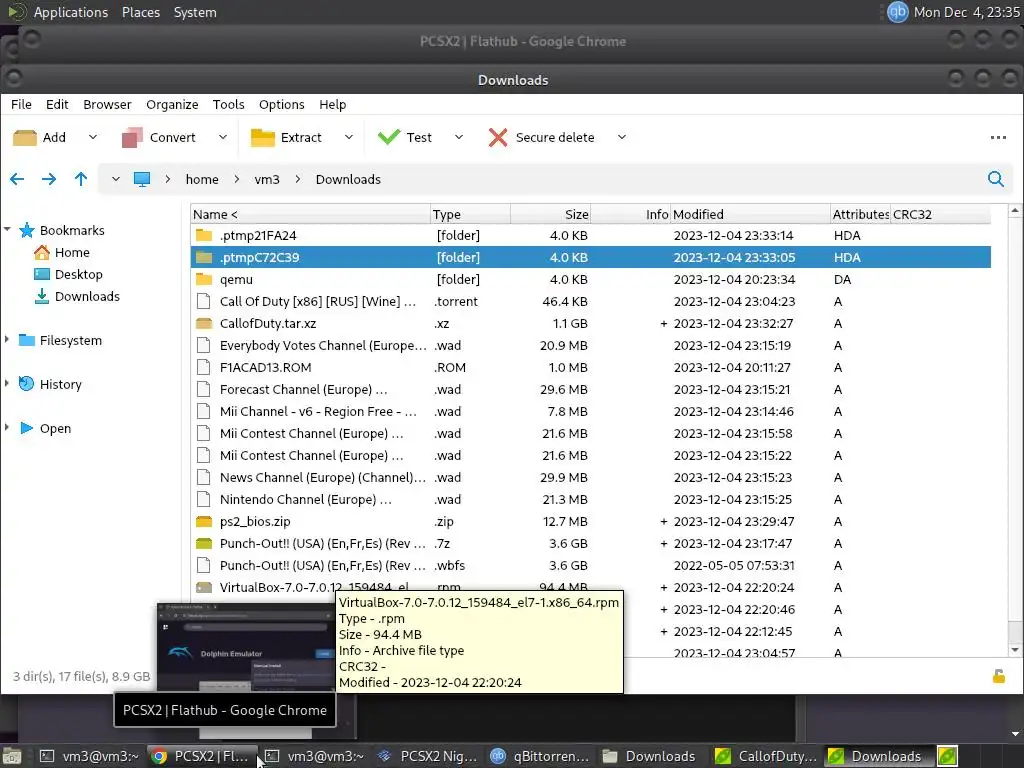
Task: Sort by the Type column header
Action: point(470,214)
